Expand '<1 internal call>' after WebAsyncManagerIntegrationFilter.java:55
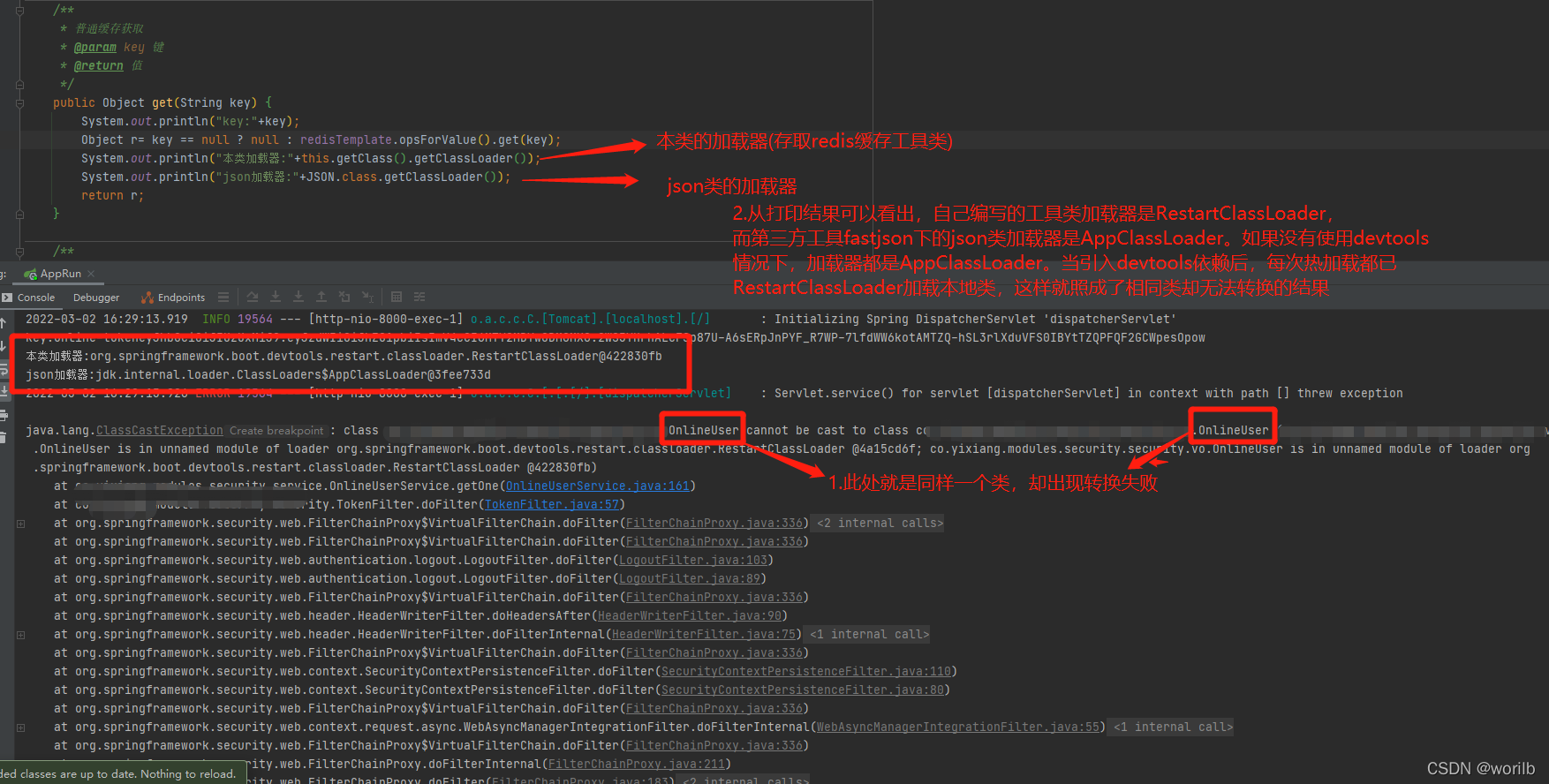Image resolution: width=1549 pixels, height=784 pixels. pos(1173,727)
